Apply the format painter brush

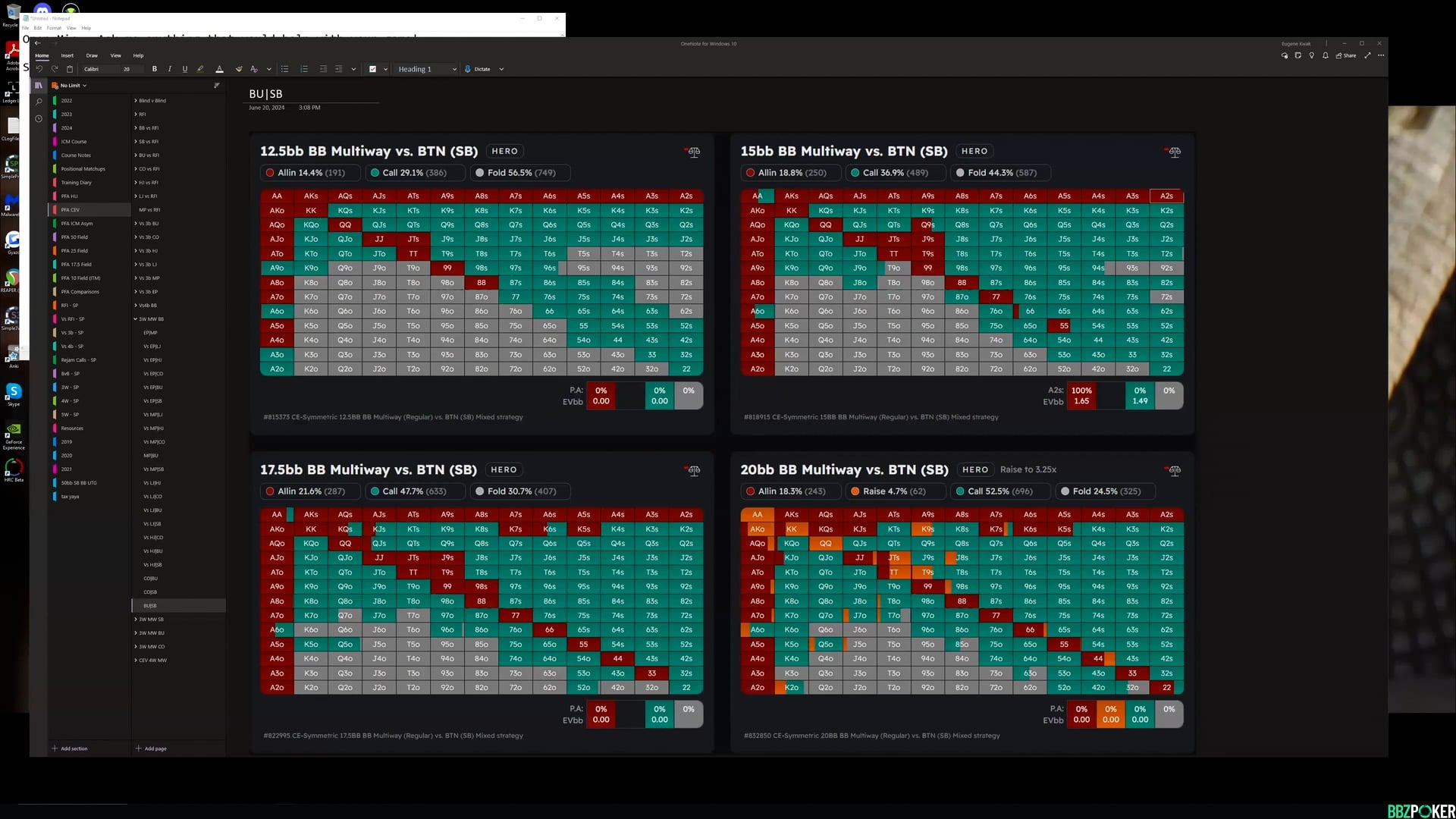239,69
